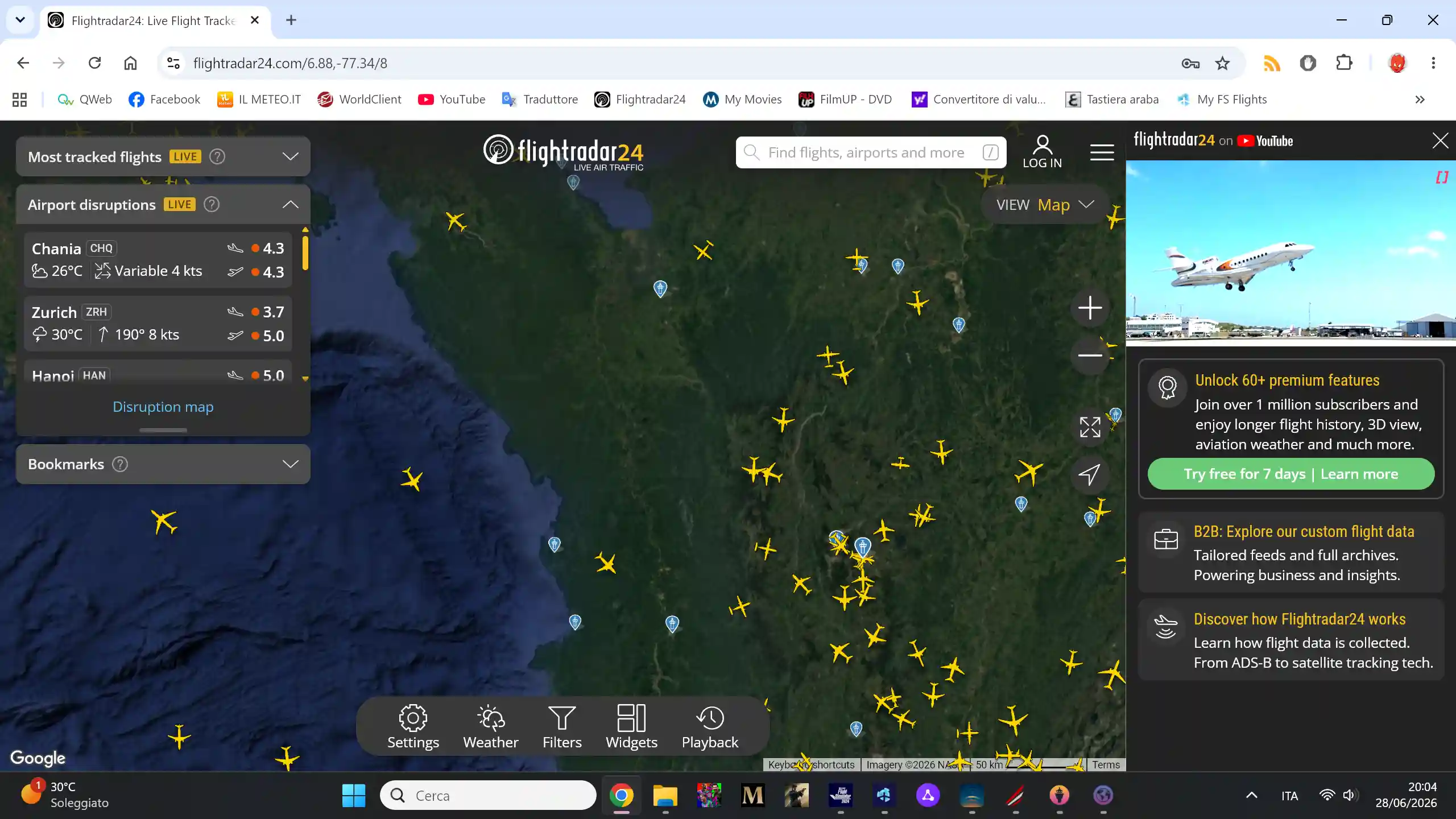Center map on my location arrow
Screen dimensions: 1456x819
(1090, 474)
